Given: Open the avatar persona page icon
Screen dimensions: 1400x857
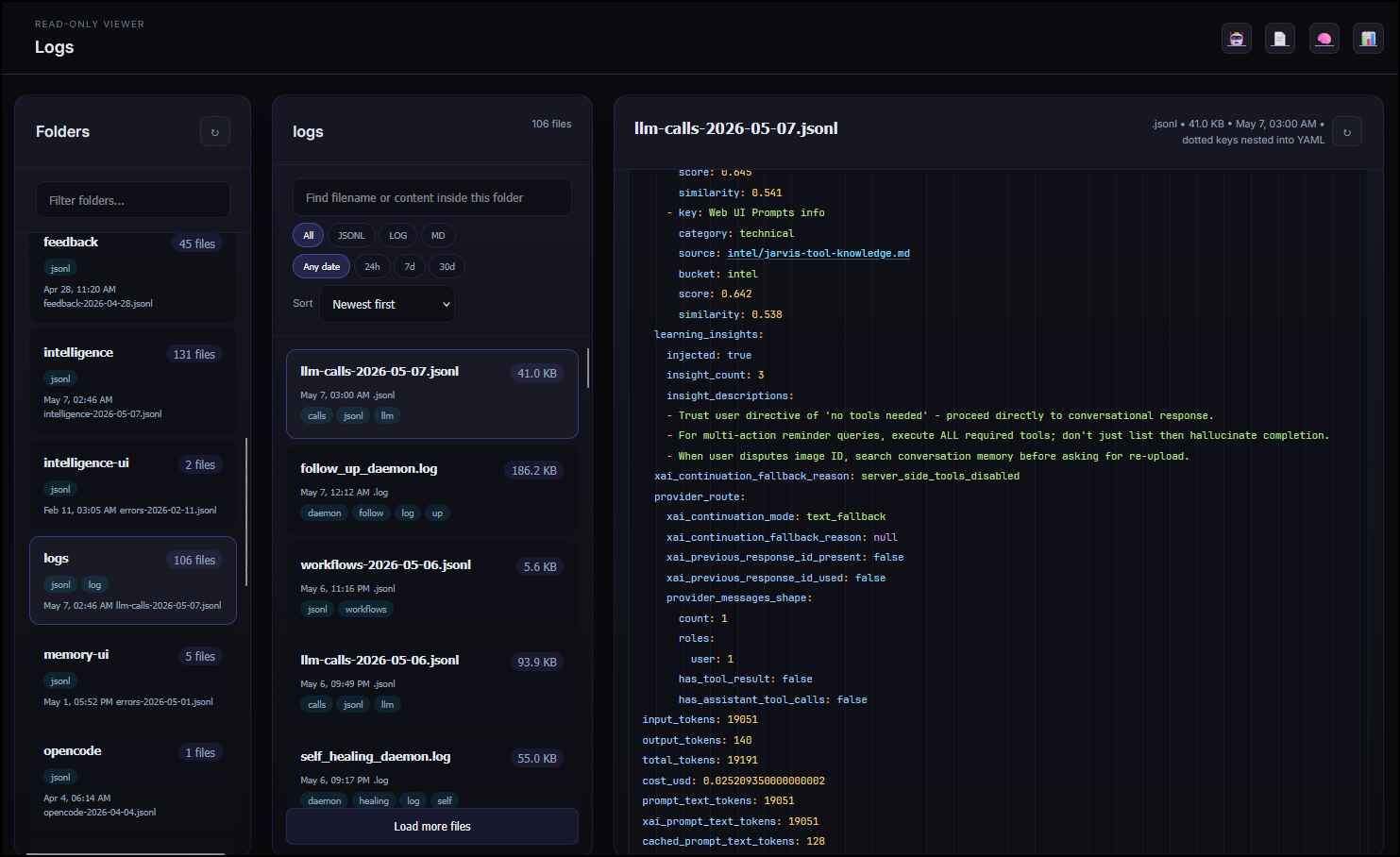Looking at the screenshot, I should coord(1237,39).
